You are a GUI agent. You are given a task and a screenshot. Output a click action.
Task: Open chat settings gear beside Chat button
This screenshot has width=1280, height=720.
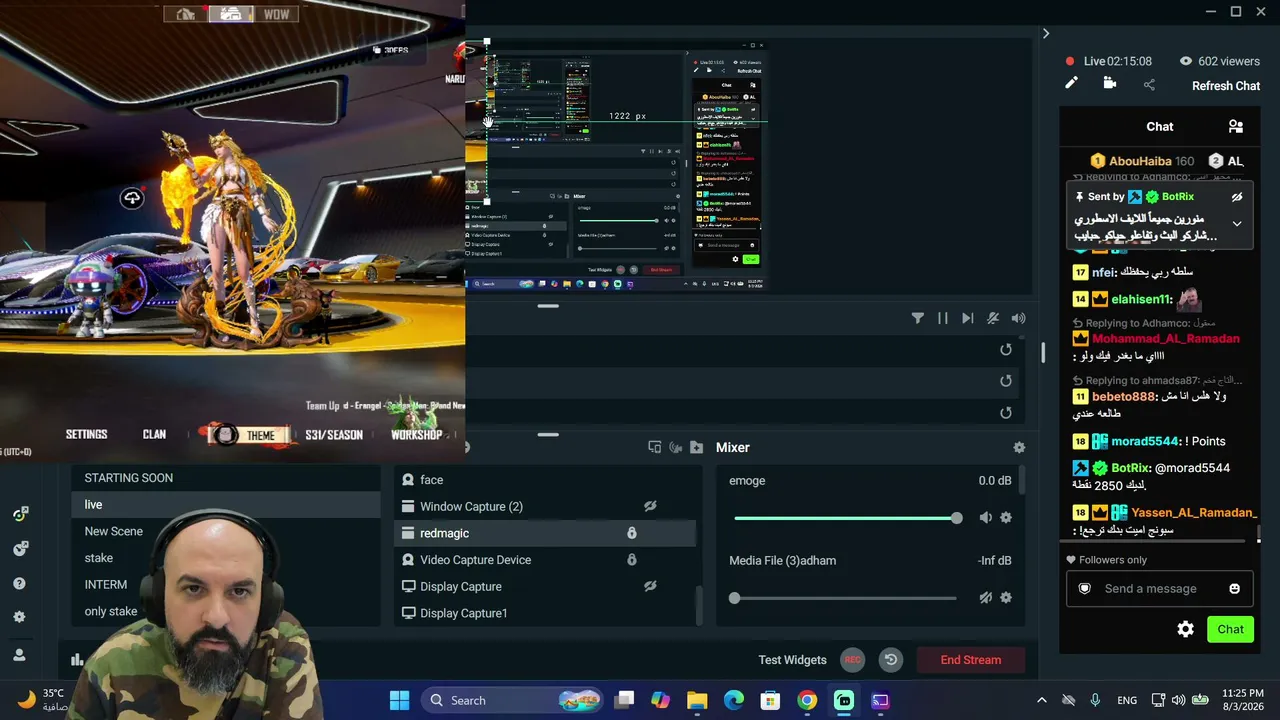1185,629
